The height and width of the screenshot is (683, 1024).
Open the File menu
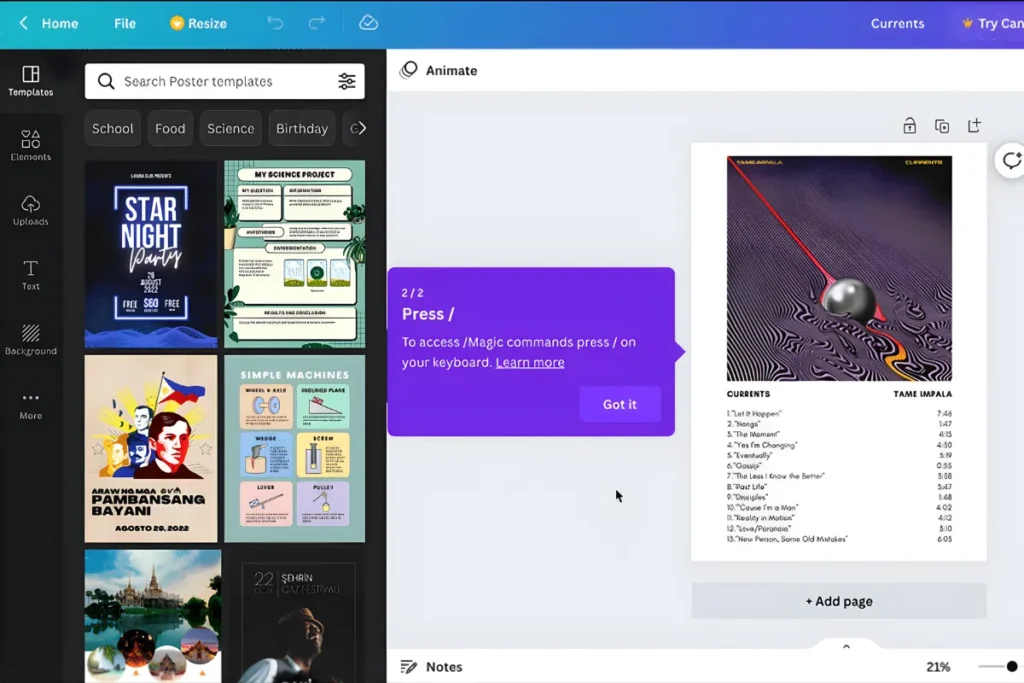pyautogui.click(x=124, y=23)
